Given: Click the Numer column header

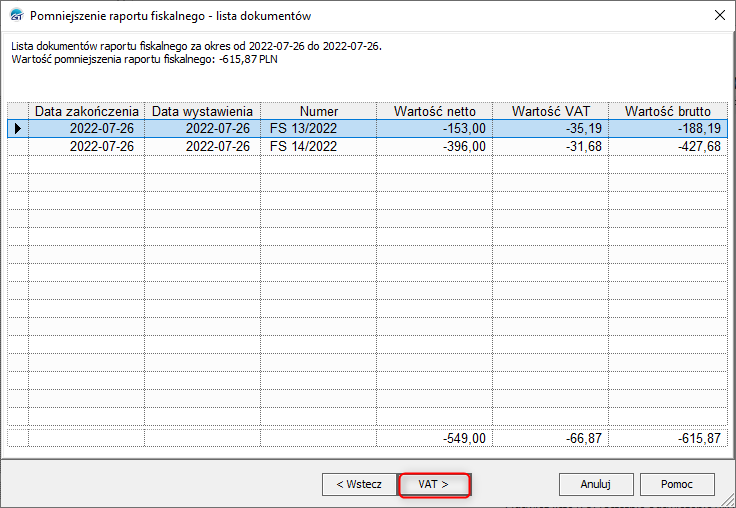Looking at the screenshot, I should point(319,111).
